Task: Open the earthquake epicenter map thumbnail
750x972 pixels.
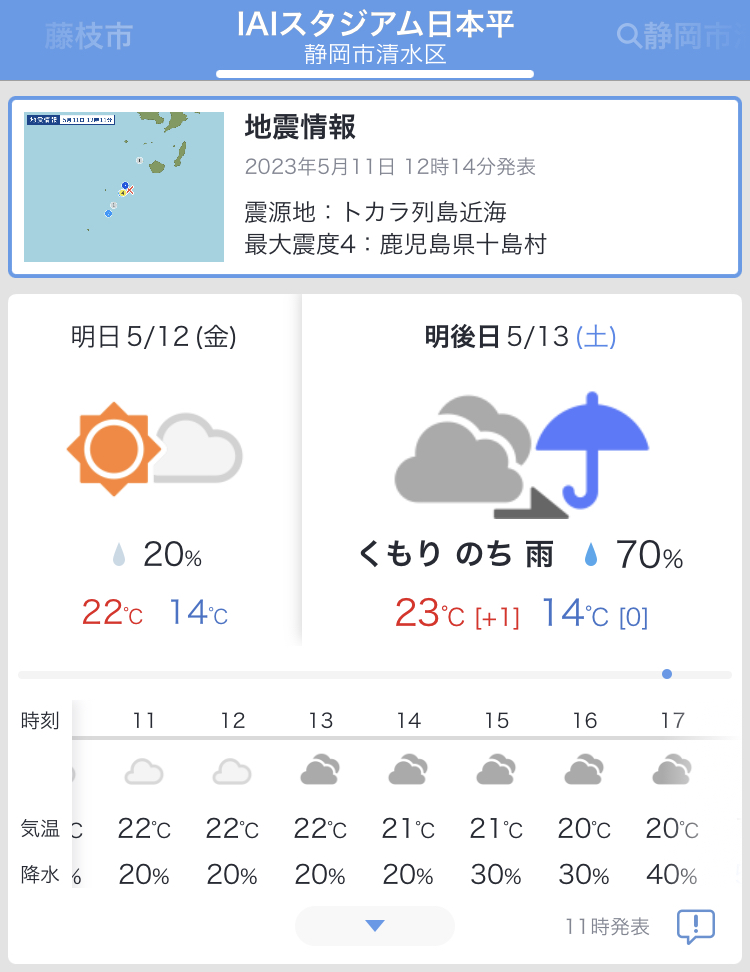Action: point(124,187)
